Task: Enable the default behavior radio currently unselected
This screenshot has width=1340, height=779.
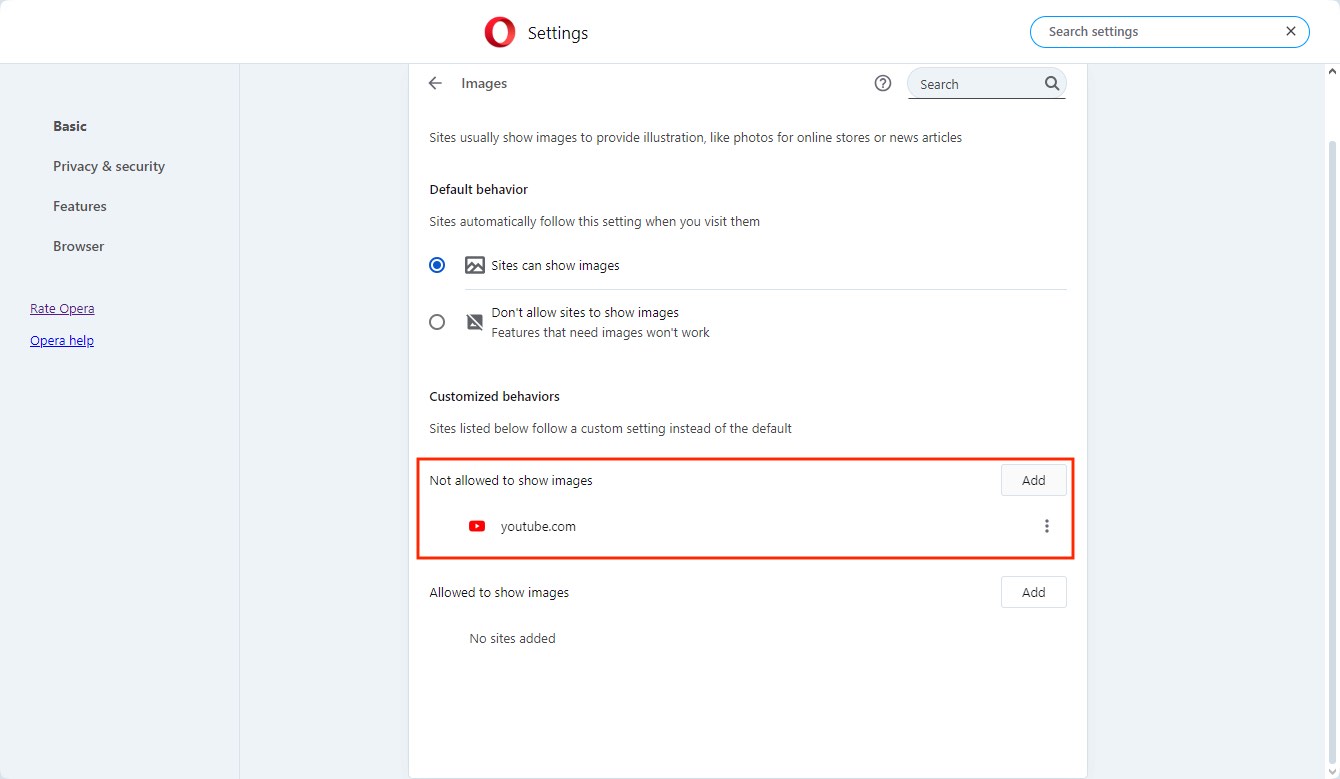Action: [x=437, y=321]
